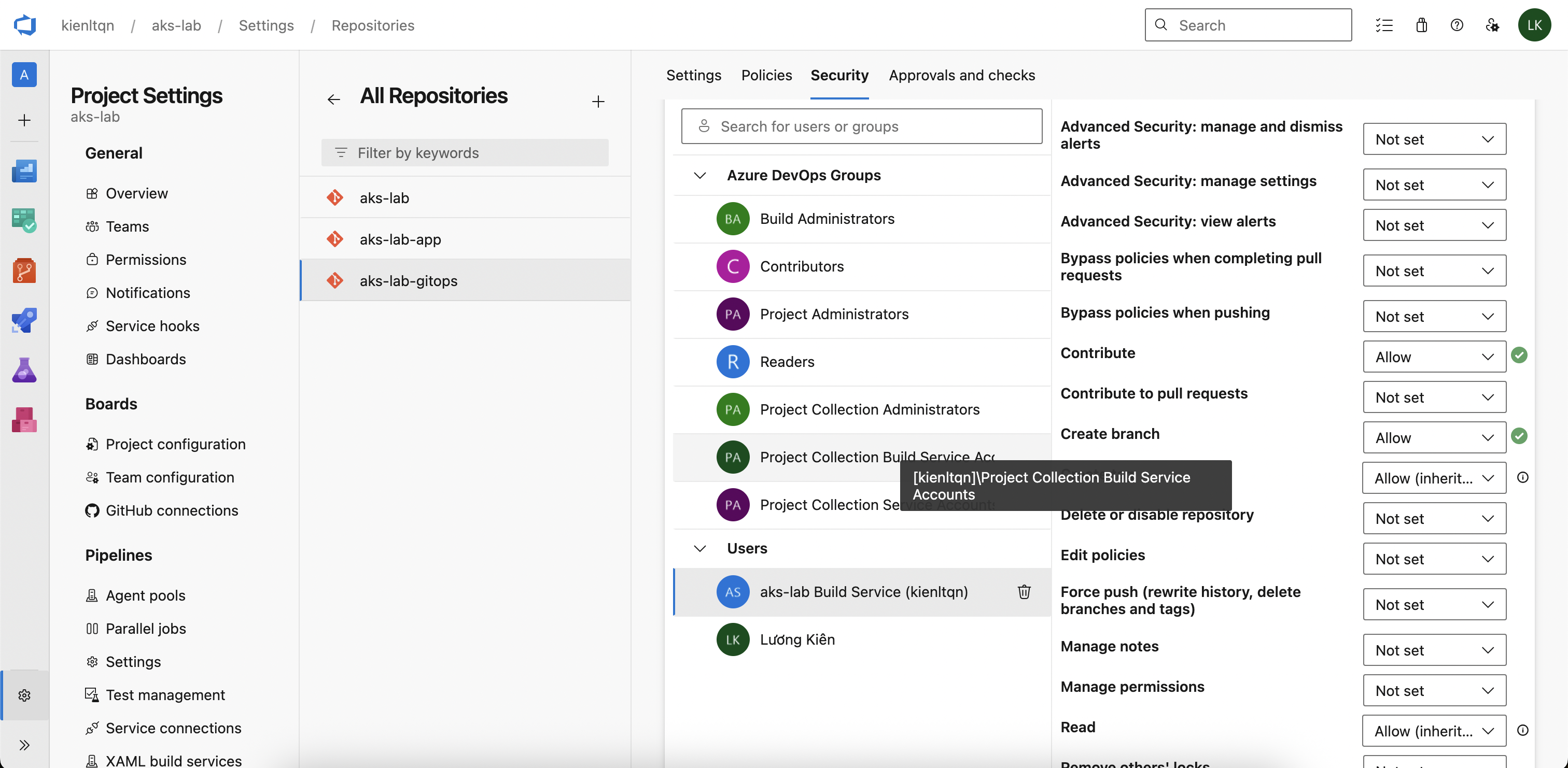Open the Create branch permission dropdown
This screenshot has width=1568, height=768.
pyautogui.click(x=1434, y=437)
